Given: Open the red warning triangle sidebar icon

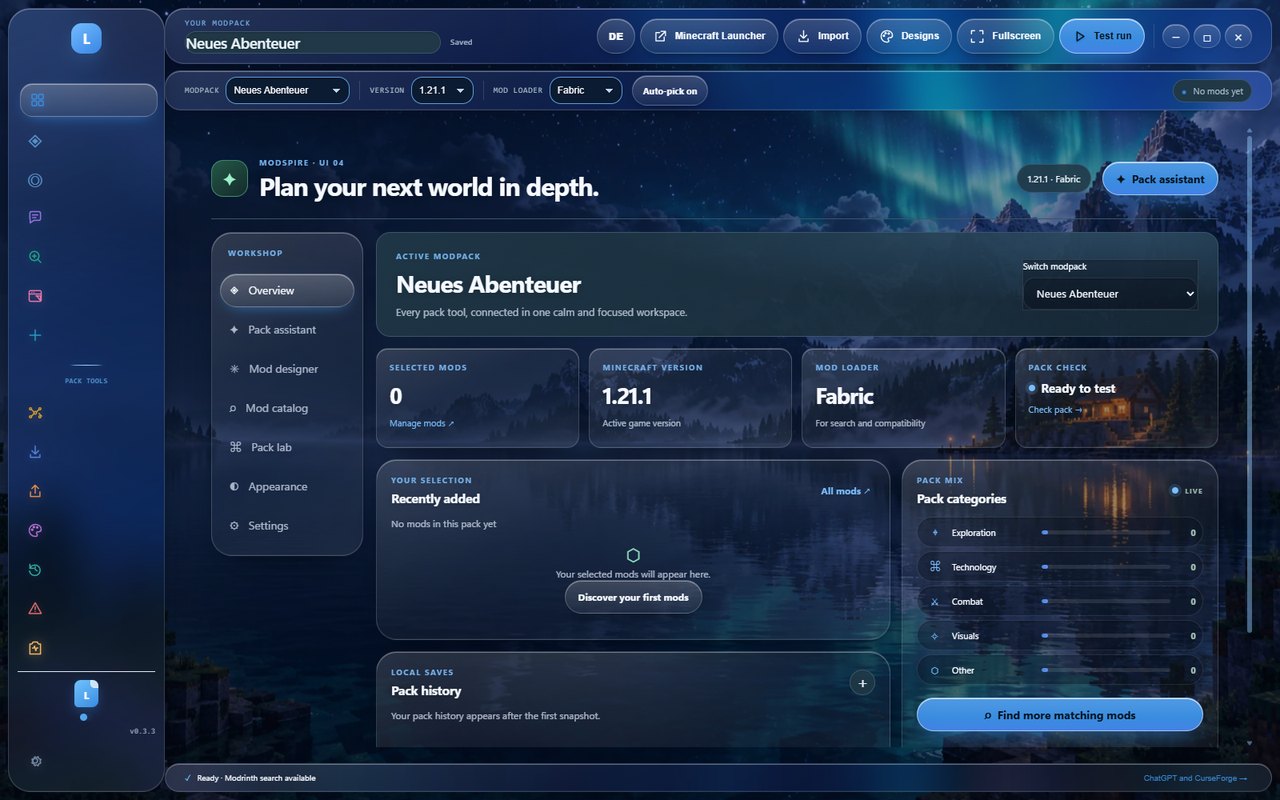Looking at the screenshot, I should 35,609.
